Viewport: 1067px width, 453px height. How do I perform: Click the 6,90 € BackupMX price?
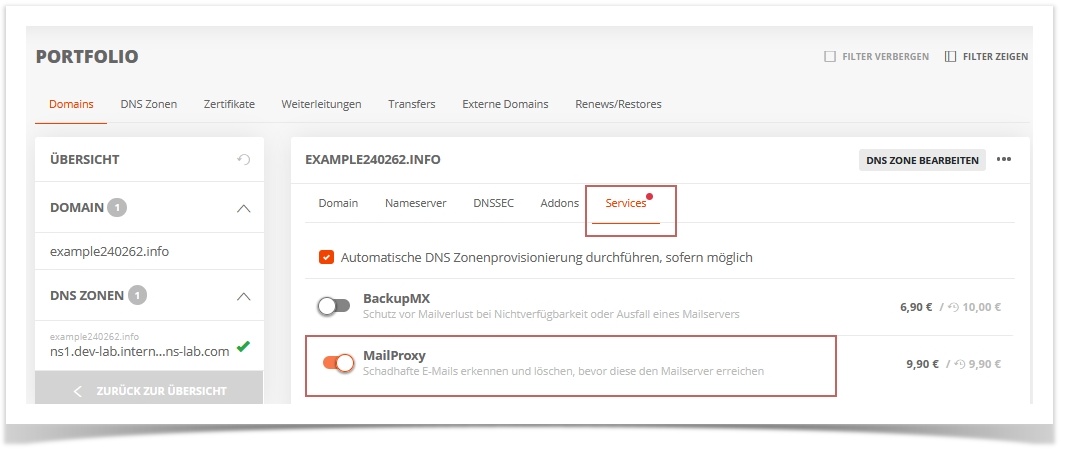(x=916, y=307)
